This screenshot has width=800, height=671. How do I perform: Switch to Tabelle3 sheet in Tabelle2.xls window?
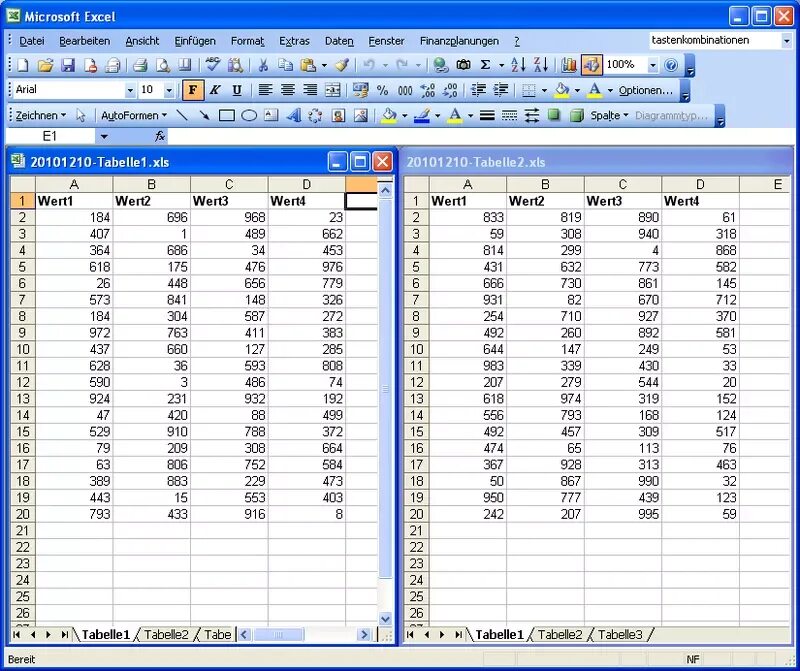620,635
